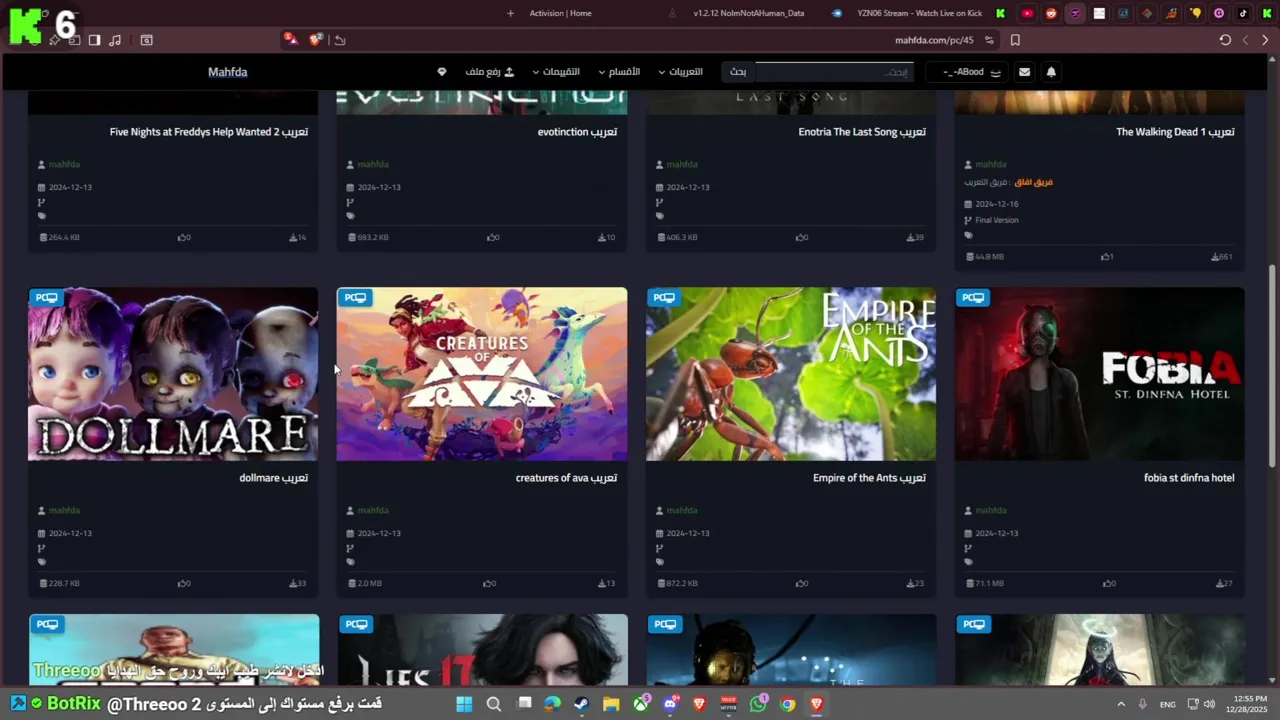Open تعريب evotinction title link
The image size is (1280, 720).
(577, 132)
